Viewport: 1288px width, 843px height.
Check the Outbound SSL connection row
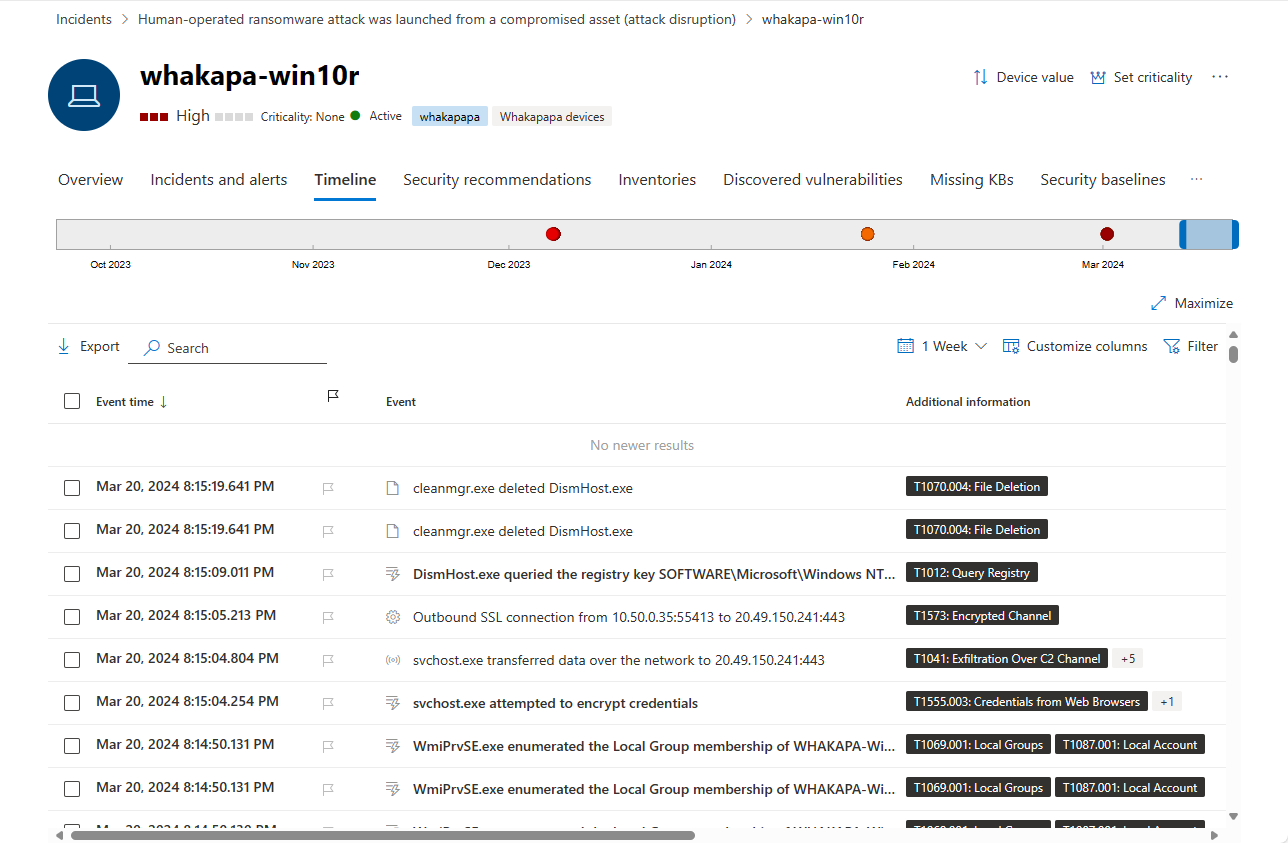tap(72, 617)
